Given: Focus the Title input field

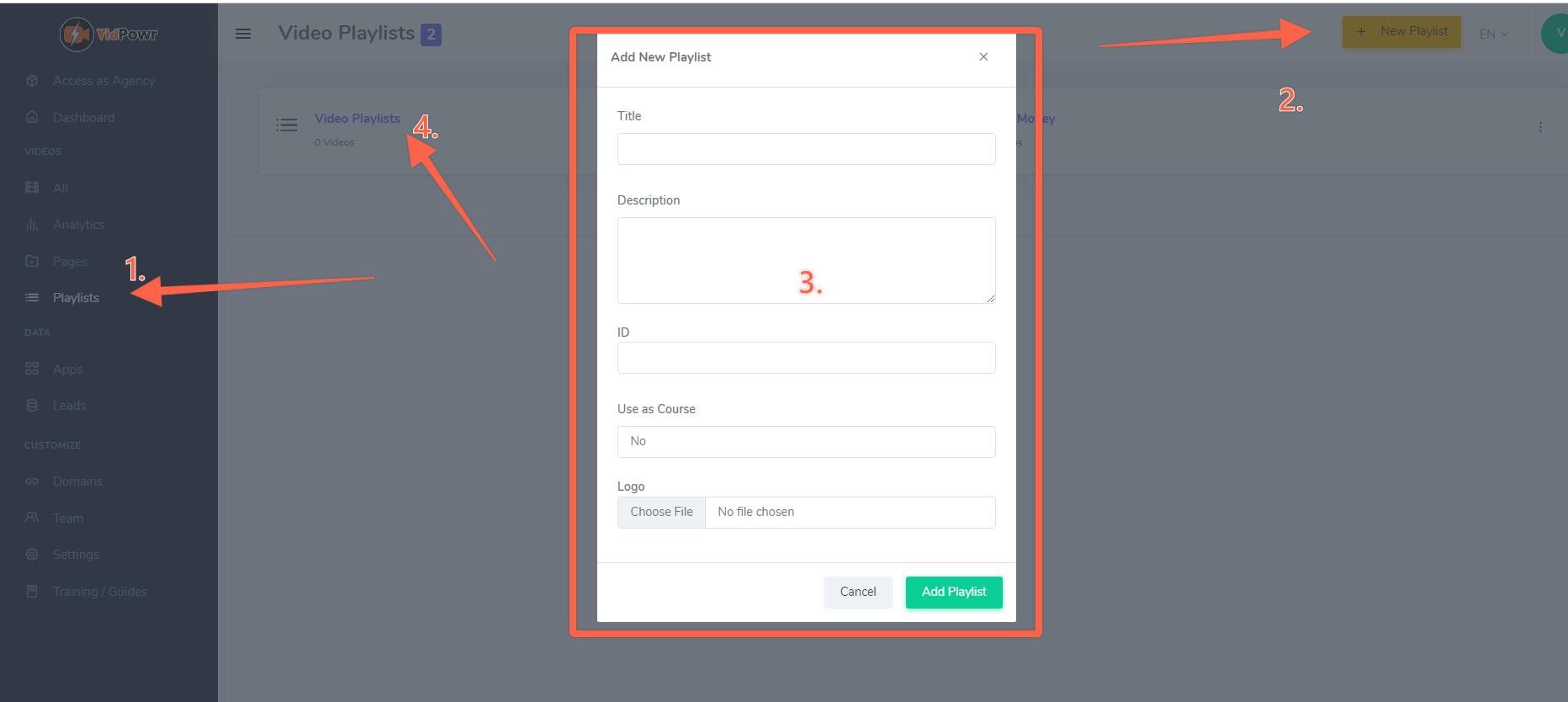Looking at the screenshot, I should (806, 149).
